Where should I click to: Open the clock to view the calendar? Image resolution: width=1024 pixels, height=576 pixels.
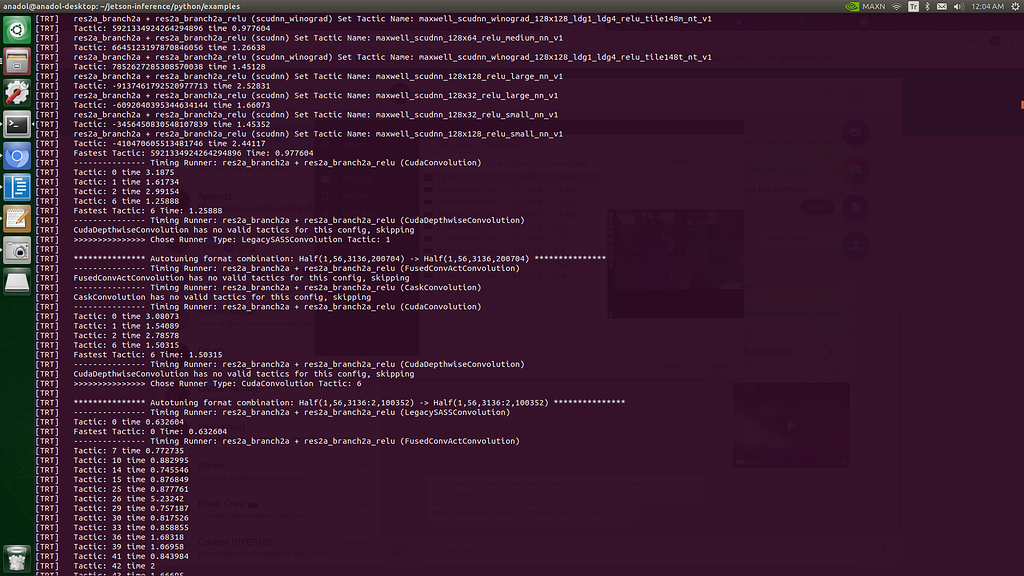click(988, 7)
